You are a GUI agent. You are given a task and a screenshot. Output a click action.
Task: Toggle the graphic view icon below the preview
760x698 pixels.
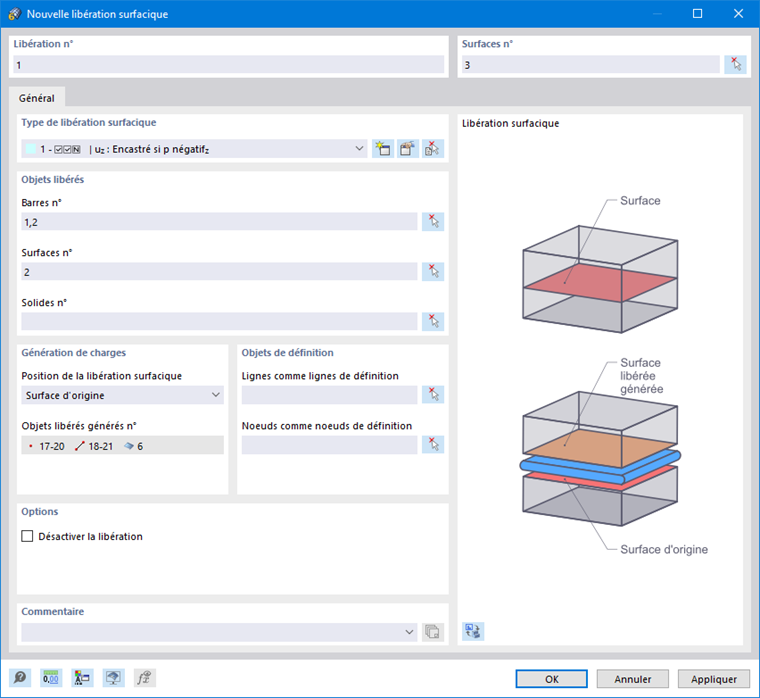[x=473, y=632]
